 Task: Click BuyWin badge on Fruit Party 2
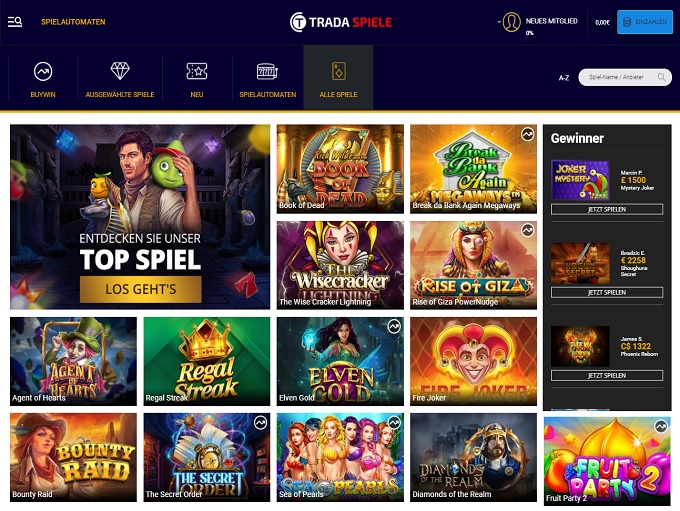click(661, 427)
